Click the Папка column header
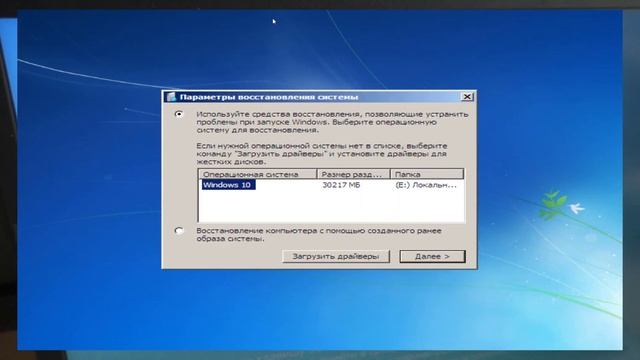This screenshot has height=360, width=640. click(427, 174)
